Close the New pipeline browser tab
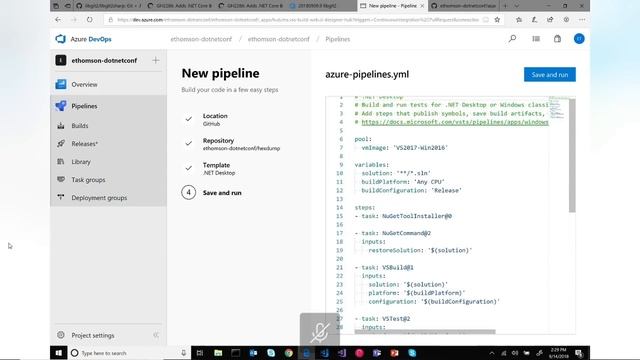The width and height of the screenshot is (640, 360). [422, 6]
